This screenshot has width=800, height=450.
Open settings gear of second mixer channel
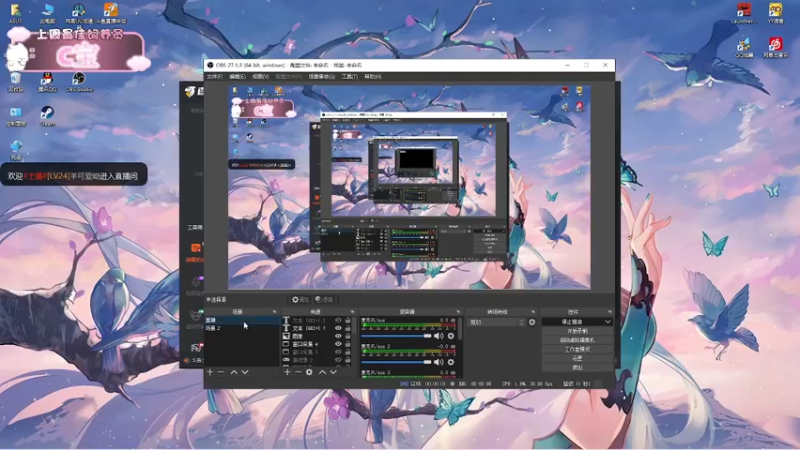[451, 362]
